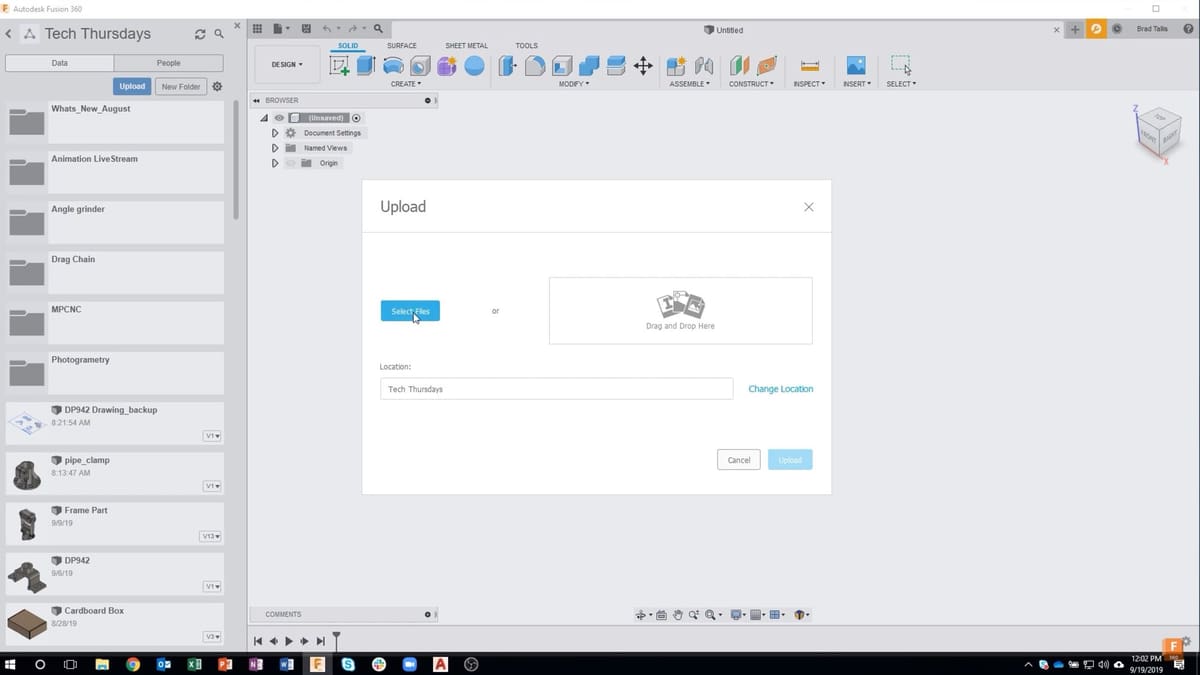Screen dimensions: 1200x675
Task: Click the Change Location link
Action: 781,389
